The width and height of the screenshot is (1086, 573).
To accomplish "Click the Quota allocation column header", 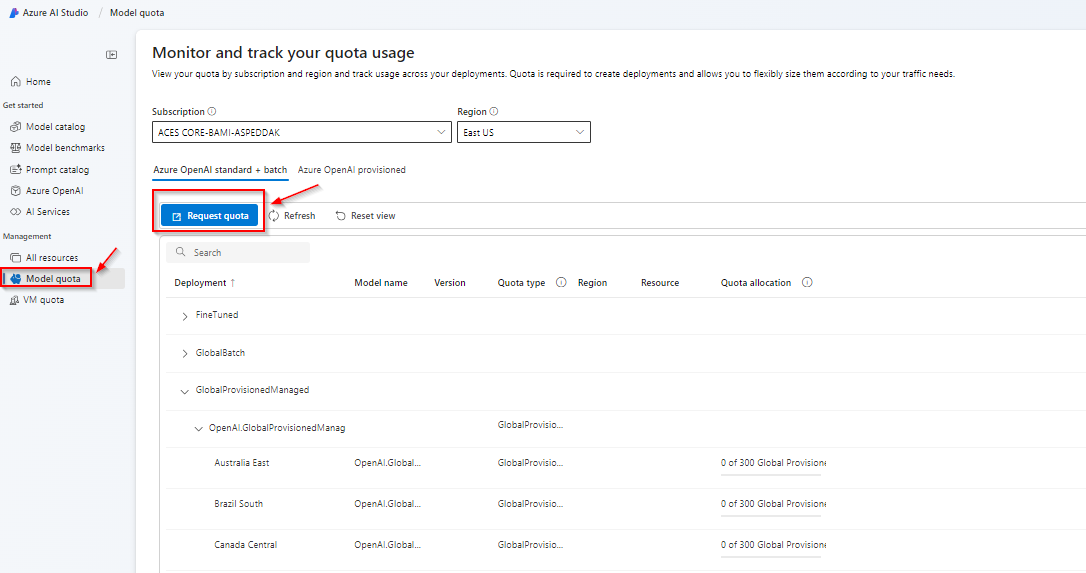I will point(756,283).
